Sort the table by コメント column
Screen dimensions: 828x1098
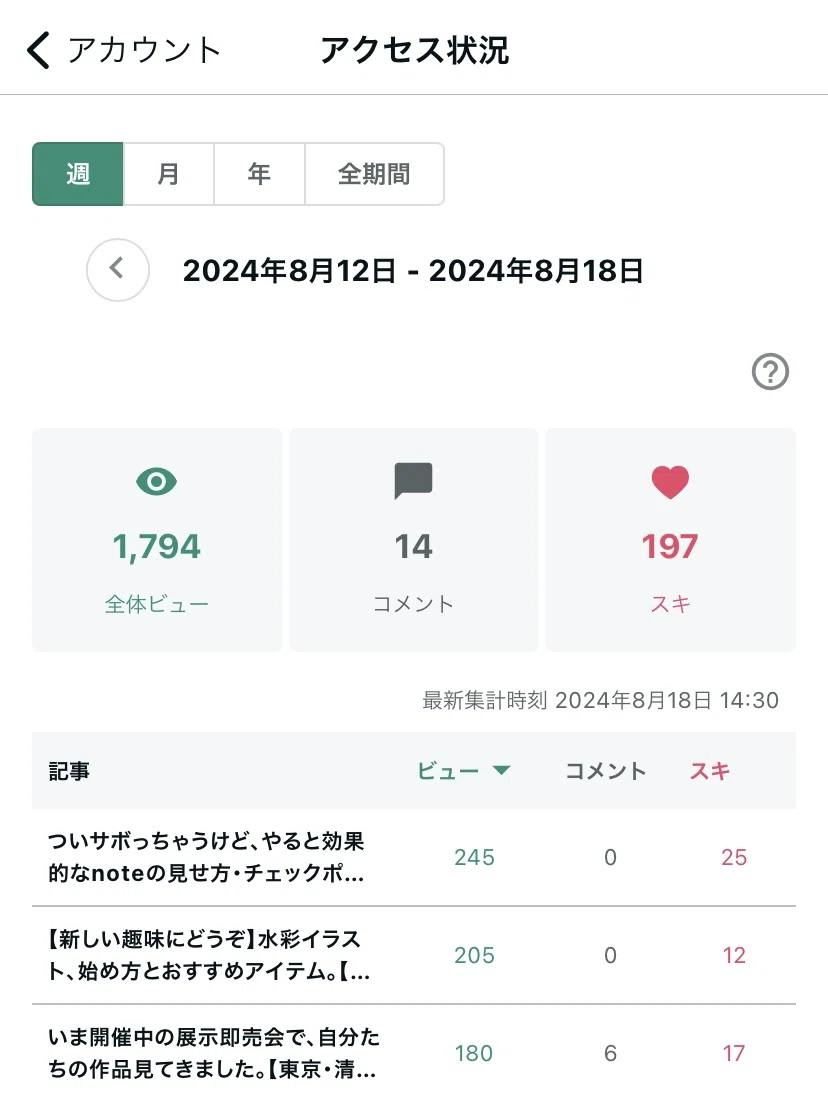click(605, 771)
